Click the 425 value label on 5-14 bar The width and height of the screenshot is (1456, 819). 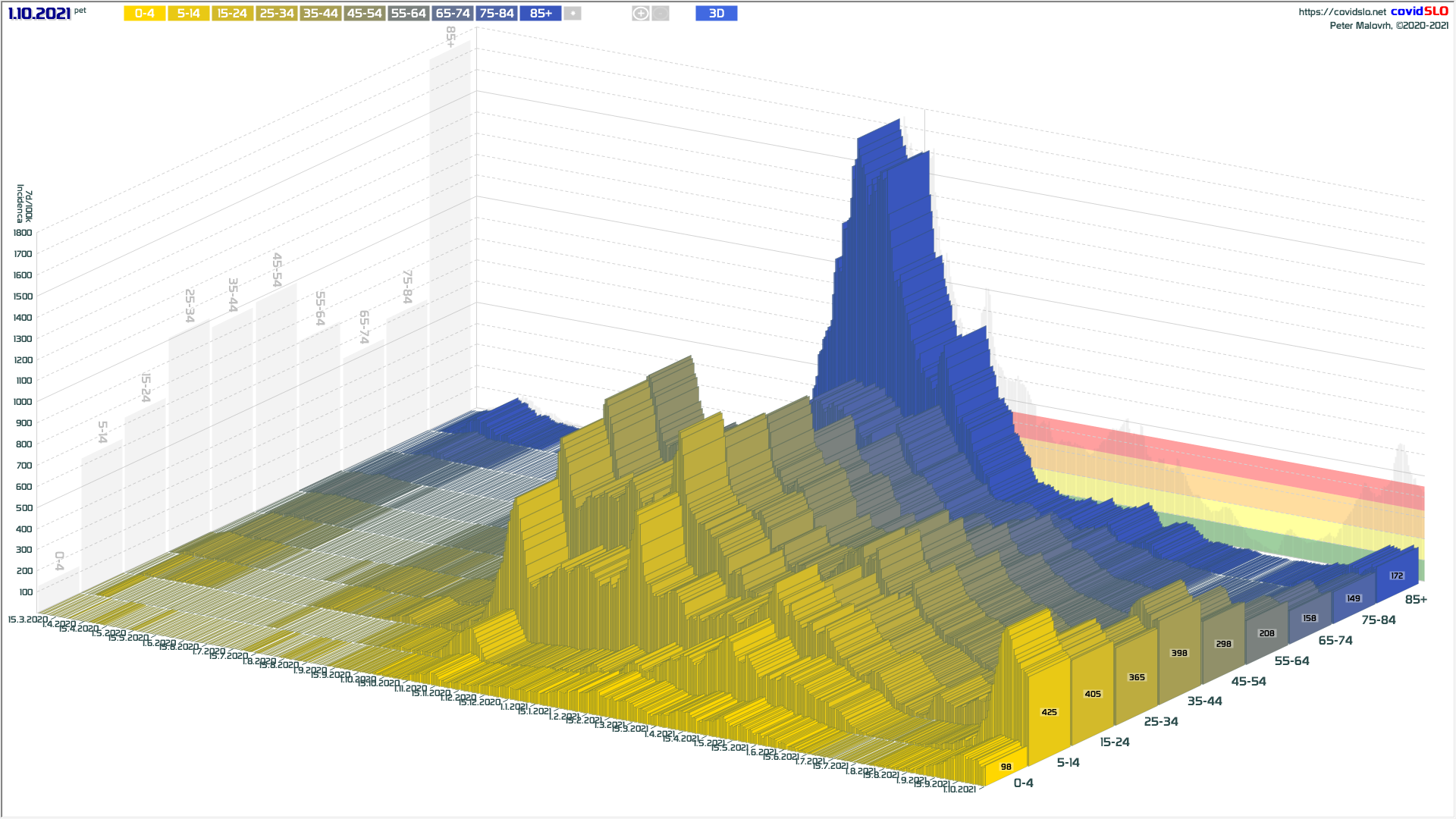click(x=1049, y=712)
